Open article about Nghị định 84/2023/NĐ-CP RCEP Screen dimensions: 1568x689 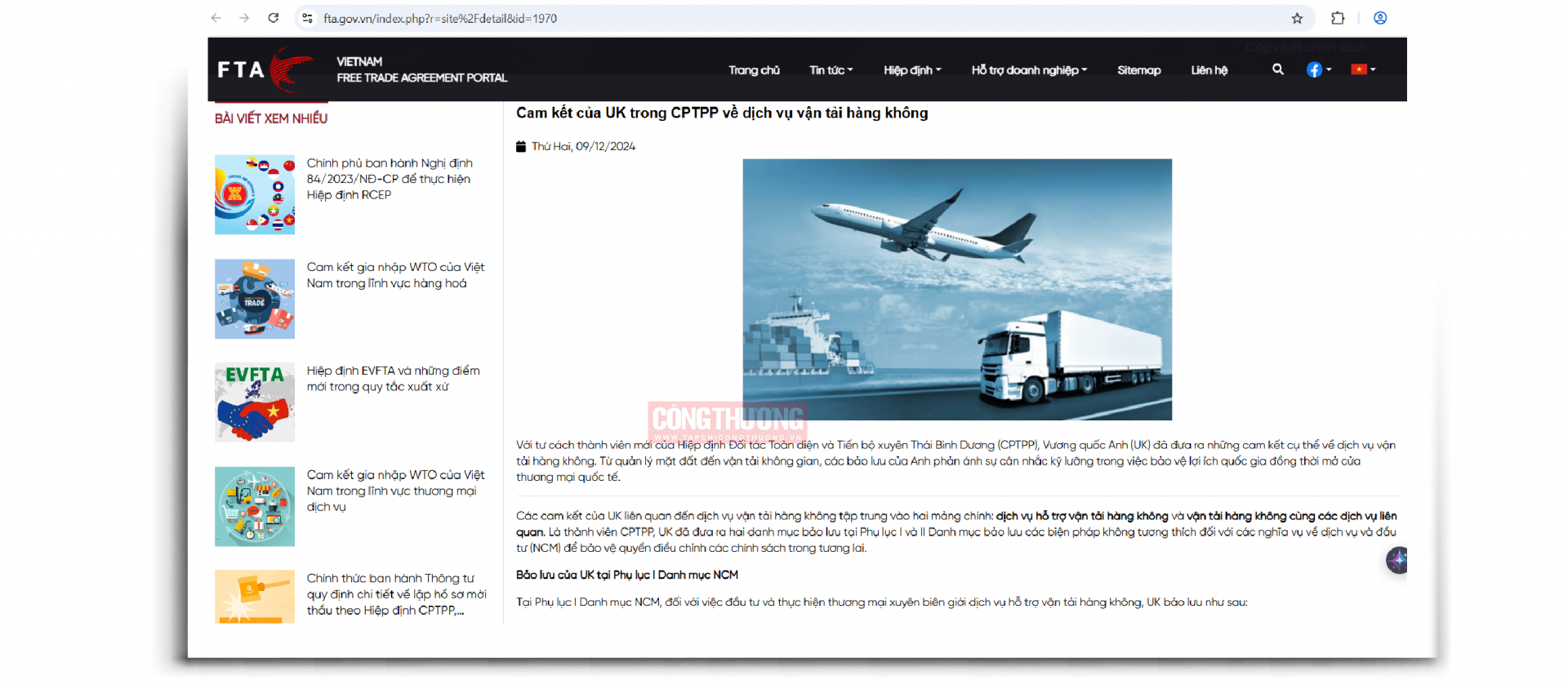[x=390, y=179]
